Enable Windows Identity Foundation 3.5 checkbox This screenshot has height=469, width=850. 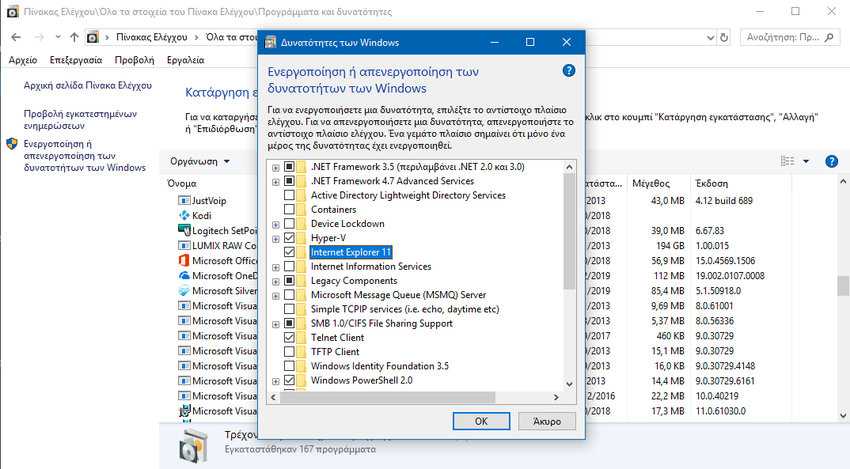tap(289, 366)
